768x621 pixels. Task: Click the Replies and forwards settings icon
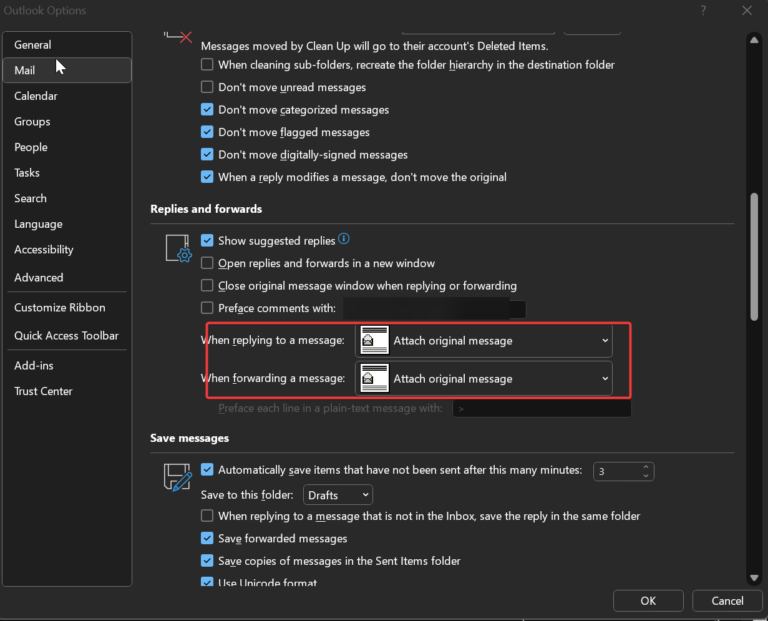tap(178, 248)
